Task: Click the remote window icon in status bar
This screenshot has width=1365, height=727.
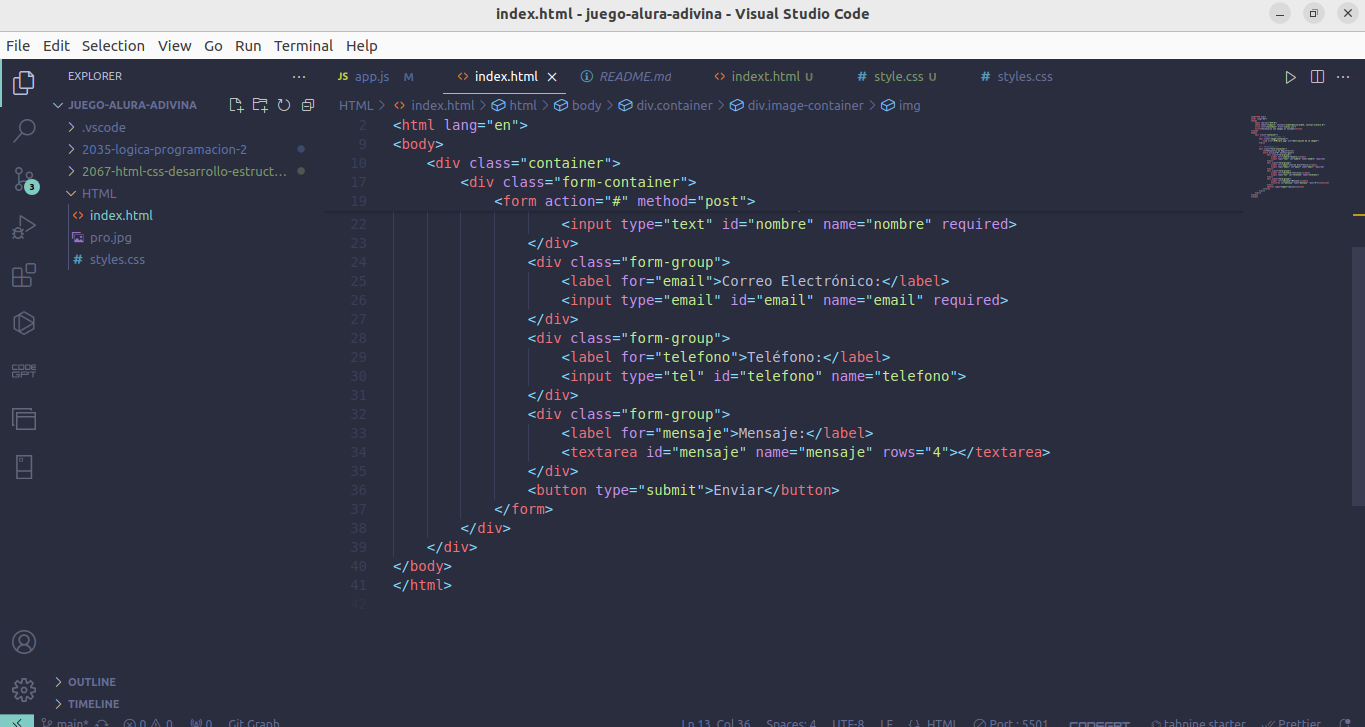Action: 17,722
